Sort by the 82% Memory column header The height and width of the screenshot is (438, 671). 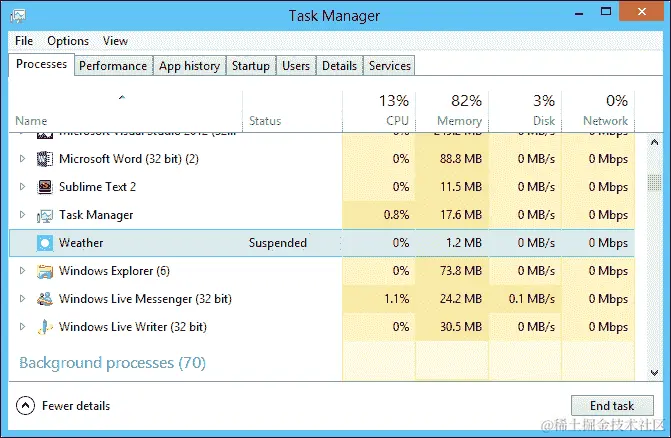coord(452,111)
